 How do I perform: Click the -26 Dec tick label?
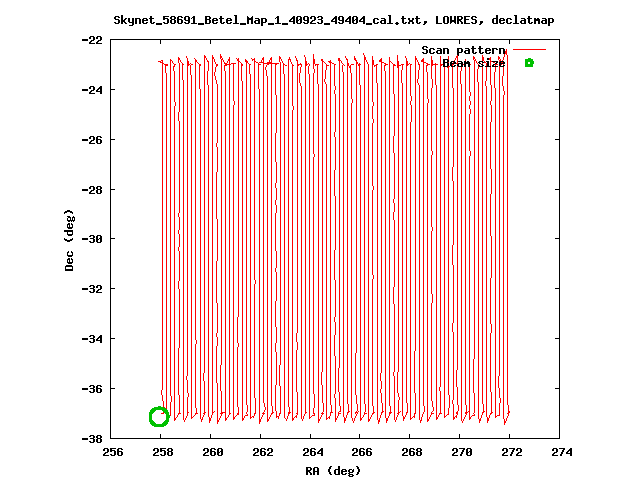coord(92,140)
